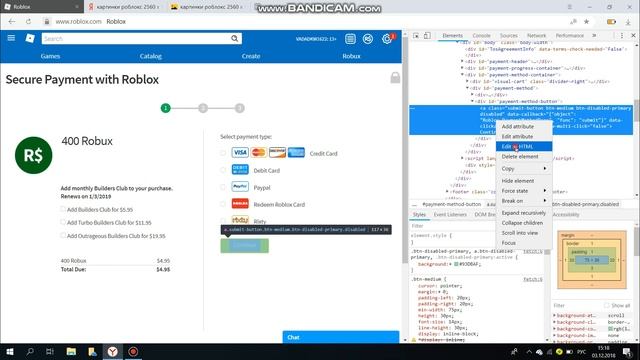This screenshot has width=640, height=360.
Task: Open Windows taskbar search icon
Action: click(x=30, y=351)
